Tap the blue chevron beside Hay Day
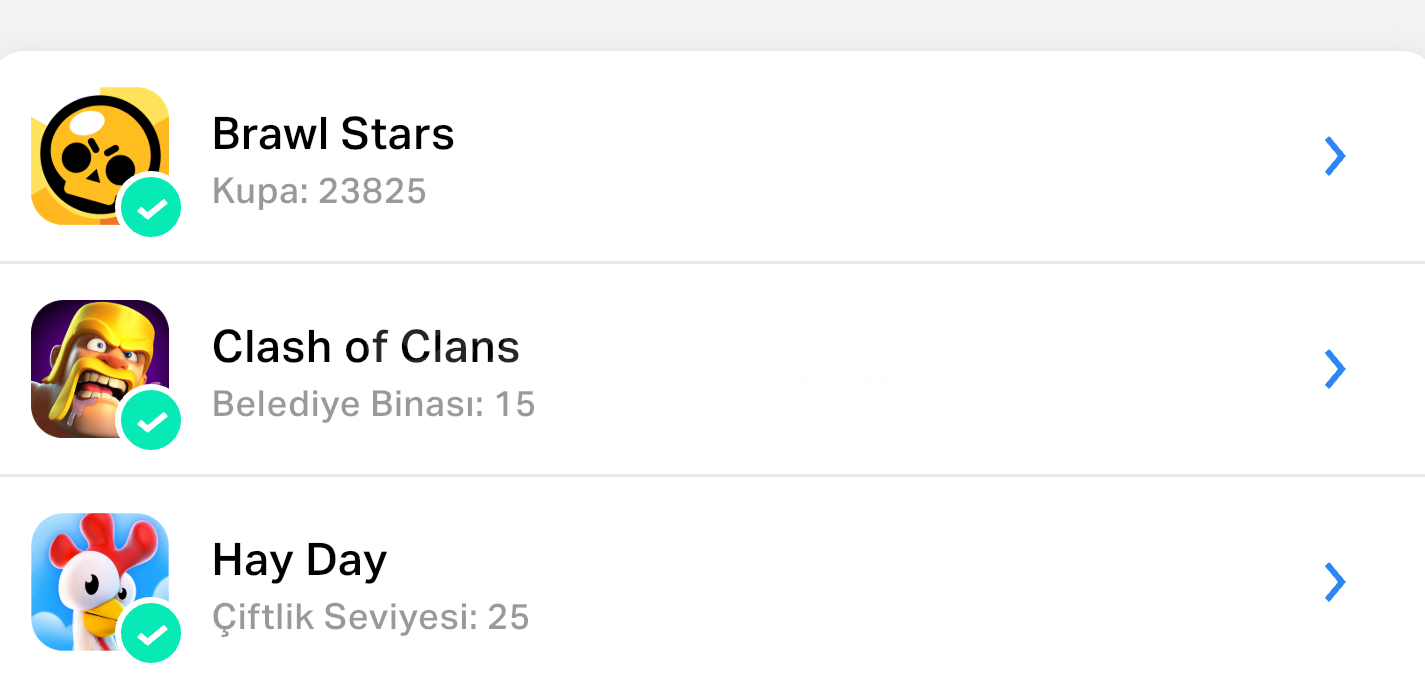The width and height of the screenshot is (1425, 673). tap(1334, 582)
